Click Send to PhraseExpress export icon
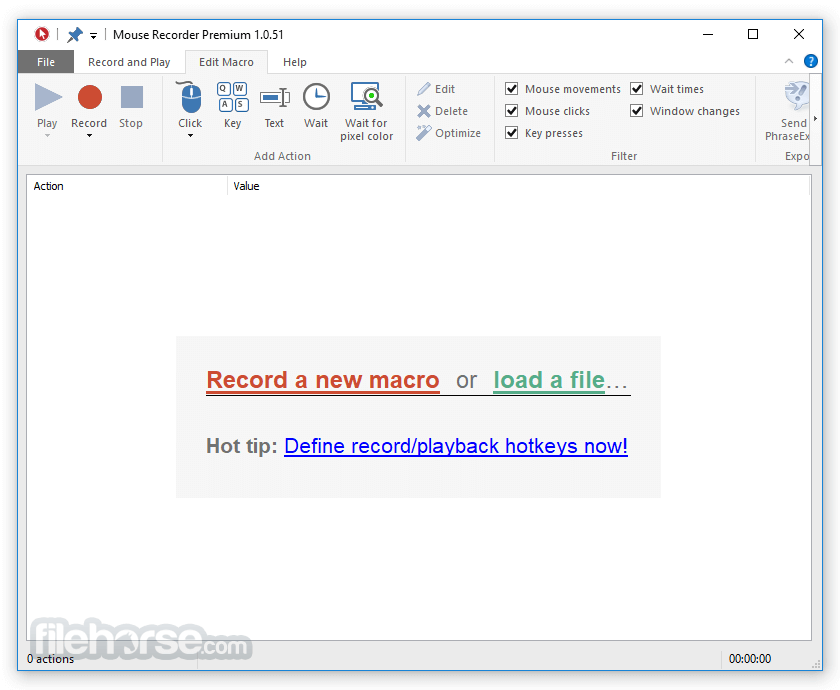The height and width of the screenshot is (690, 840). click(x=796, y=96)
